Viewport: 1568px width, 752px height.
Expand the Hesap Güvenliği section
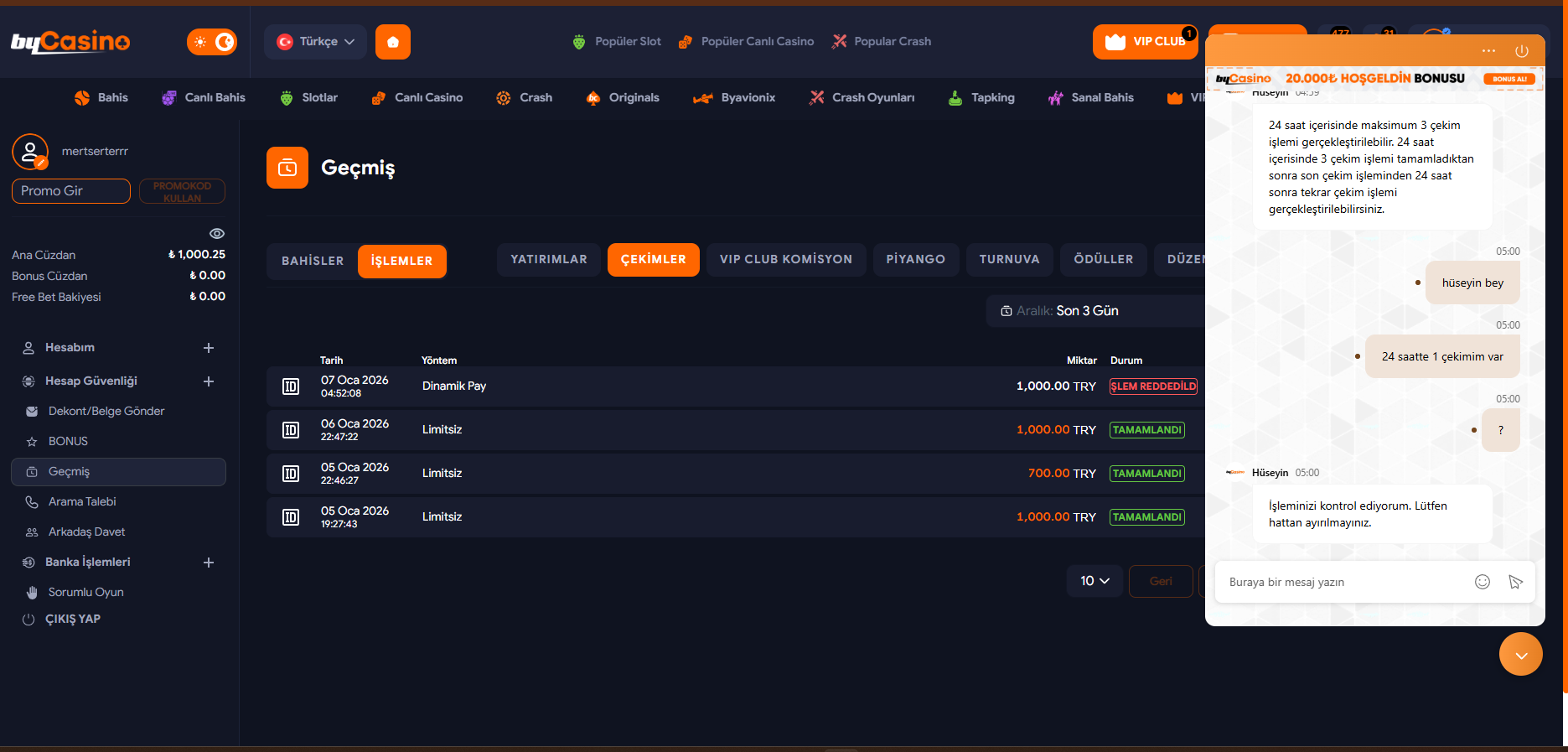tap(209, 381)
